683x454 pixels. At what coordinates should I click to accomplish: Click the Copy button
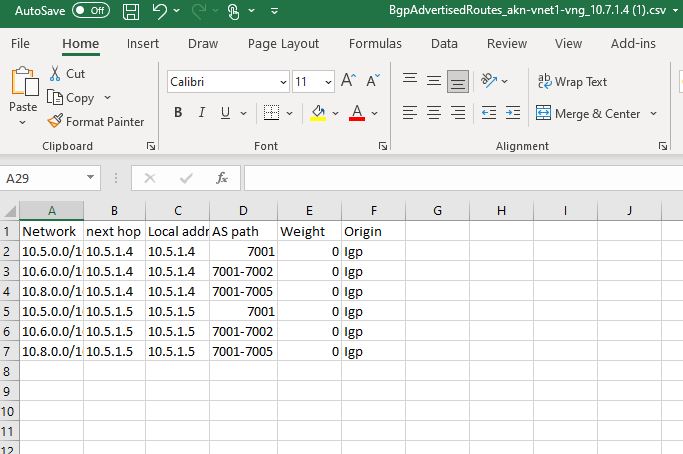(x=71, y=98)
